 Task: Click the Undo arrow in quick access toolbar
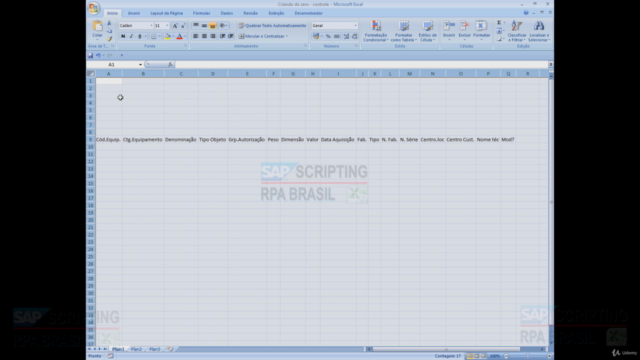(98, 56)
